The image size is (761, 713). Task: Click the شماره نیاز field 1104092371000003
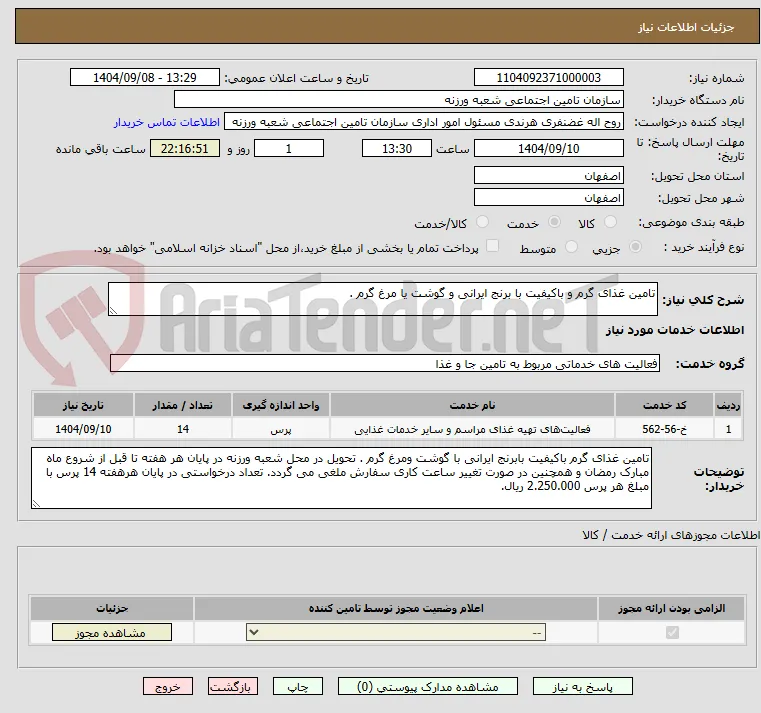point(548,77)
